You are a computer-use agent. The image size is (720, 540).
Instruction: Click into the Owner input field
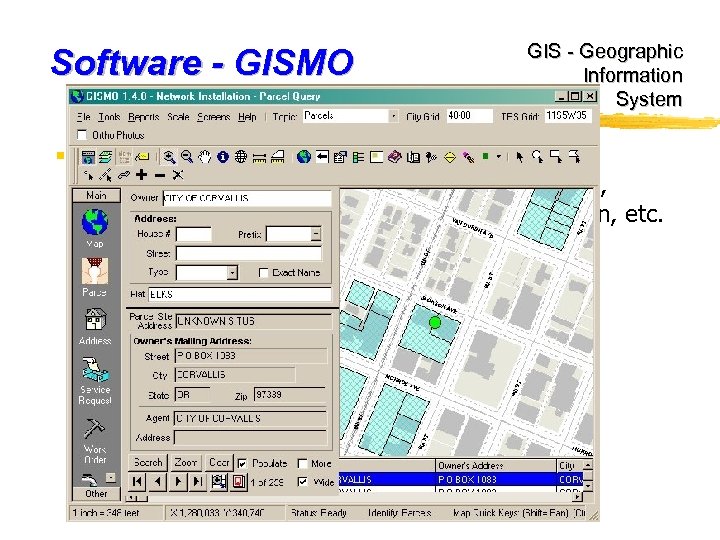(247, 198)
